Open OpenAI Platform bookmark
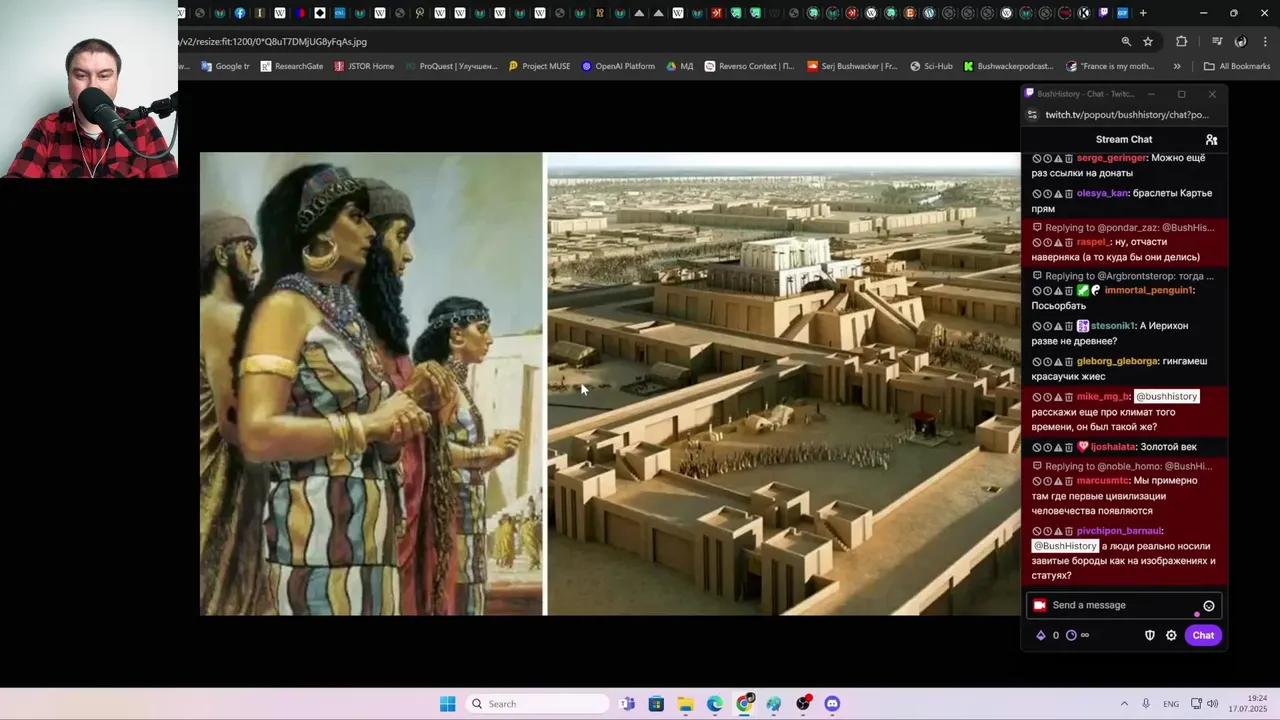Image resolution: width=1280 pixels, height=720 pixels. click(618, 67)
